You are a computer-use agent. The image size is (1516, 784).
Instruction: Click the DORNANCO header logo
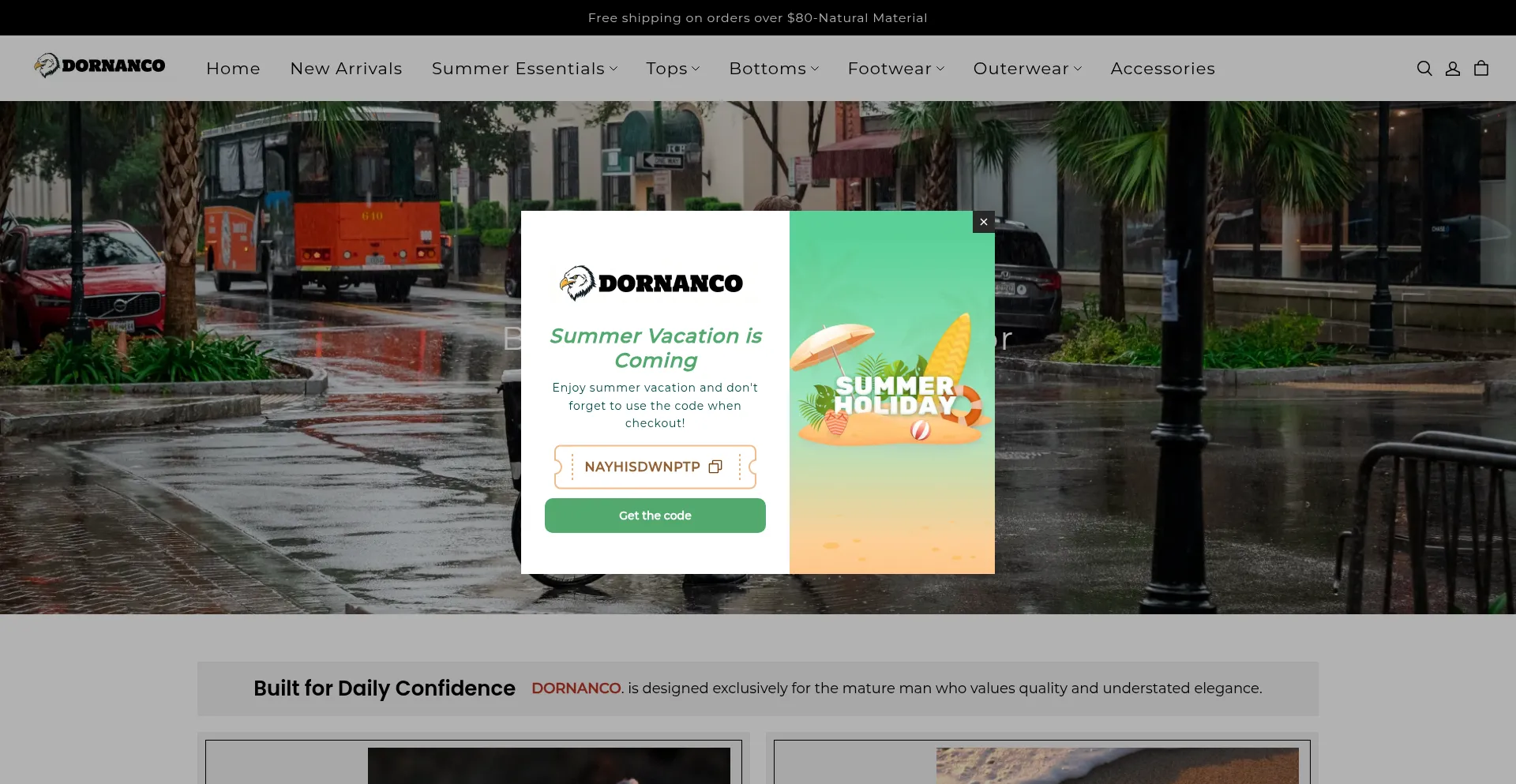click(x=100, y=66)
